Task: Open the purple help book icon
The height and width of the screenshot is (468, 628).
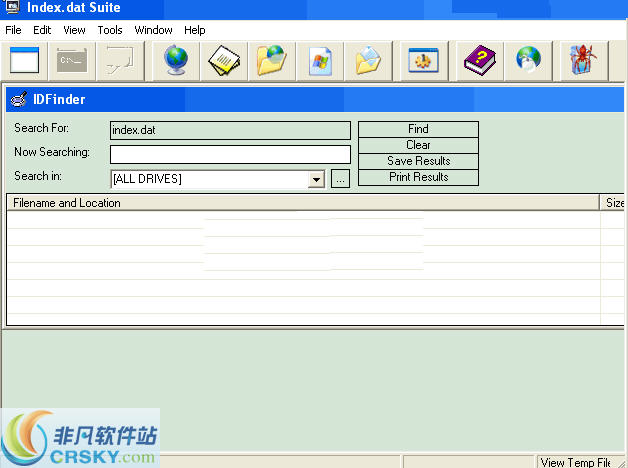Action: 479,60
